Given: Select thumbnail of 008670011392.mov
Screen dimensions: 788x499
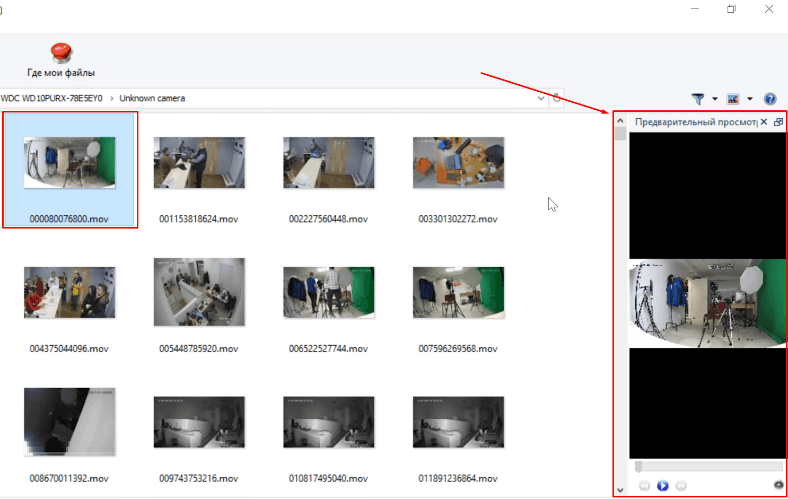Looking at the screenshot, I should 69,422.
